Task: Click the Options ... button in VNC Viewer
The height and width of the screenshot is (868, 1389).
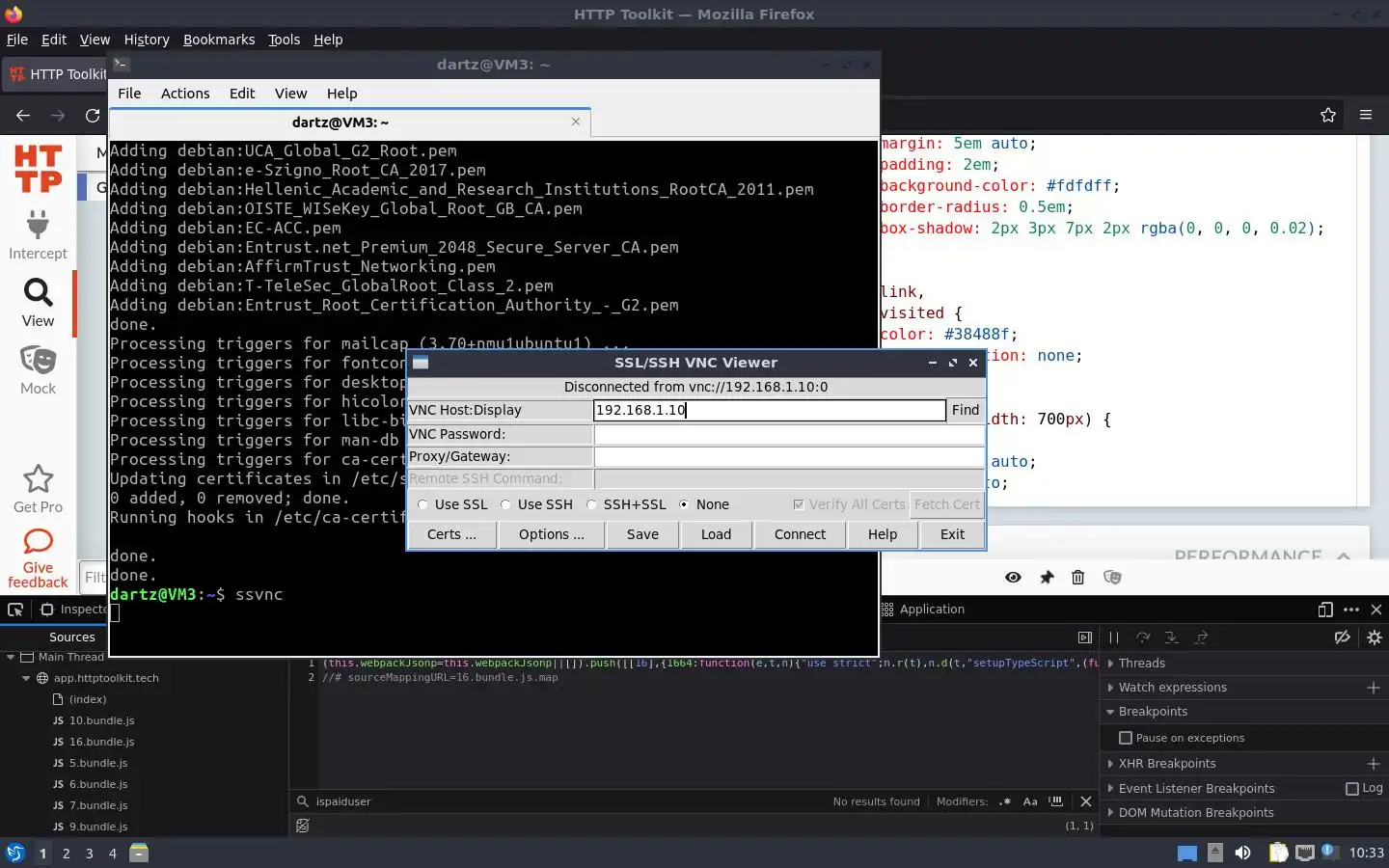Action: click(551, 534)
